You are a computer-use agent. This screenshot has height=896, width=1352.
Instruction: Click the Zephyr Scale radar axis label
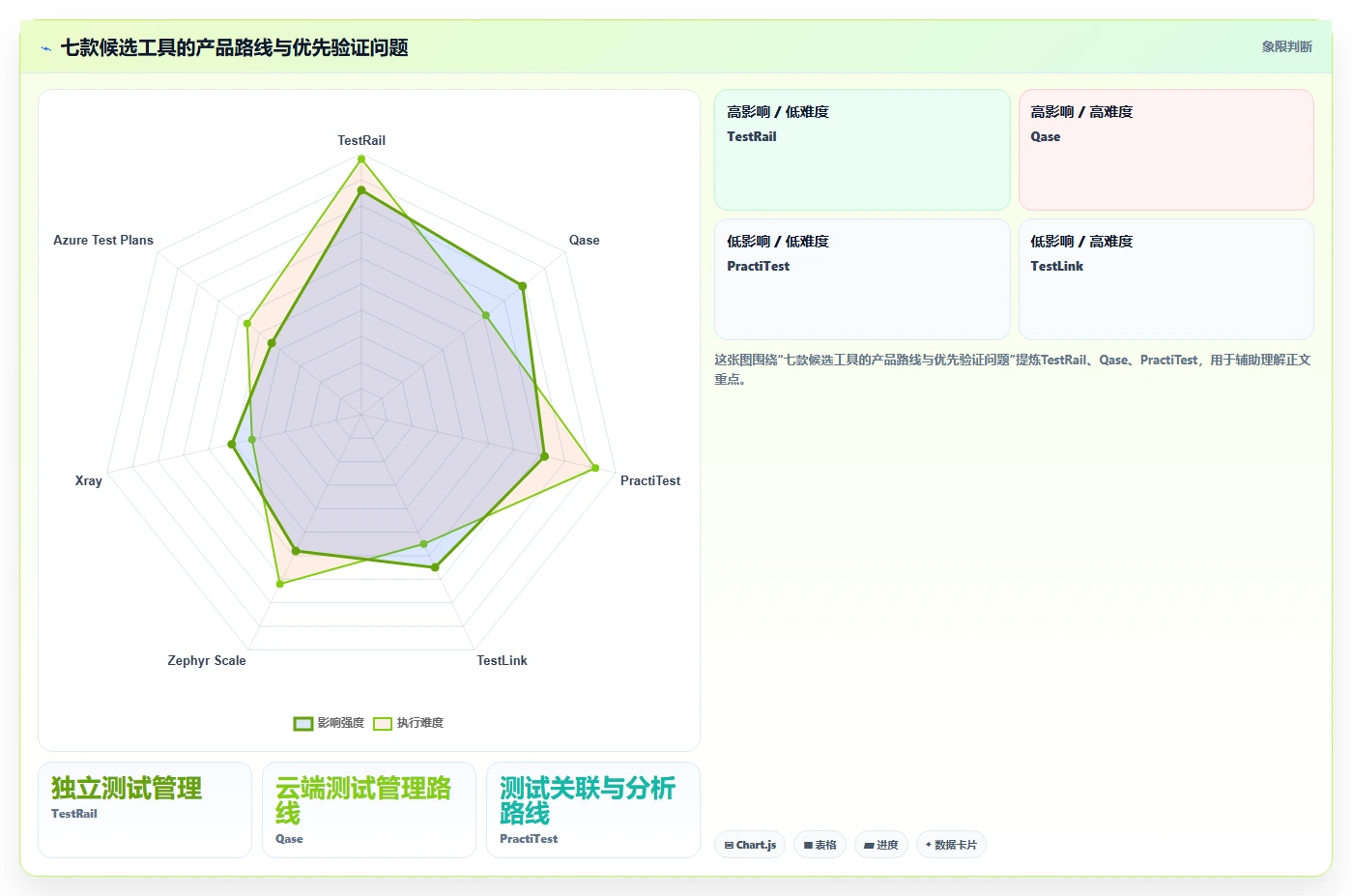(x=207, y=660)
